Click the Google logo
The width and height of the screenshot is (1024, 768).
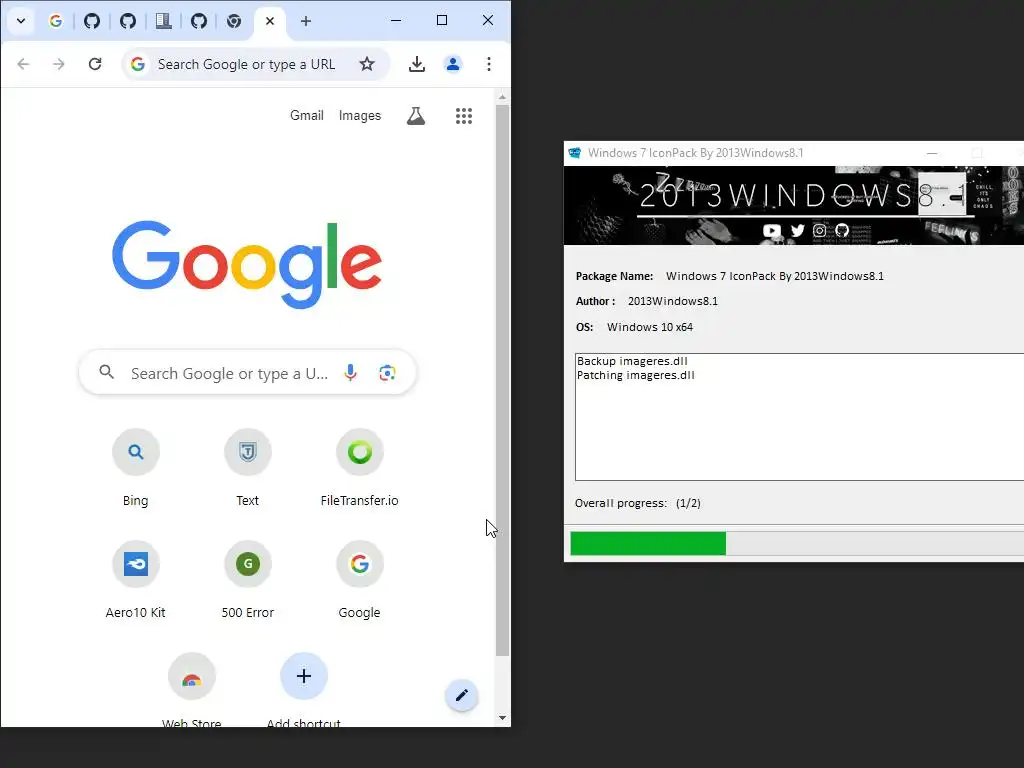tap(247, 264)
